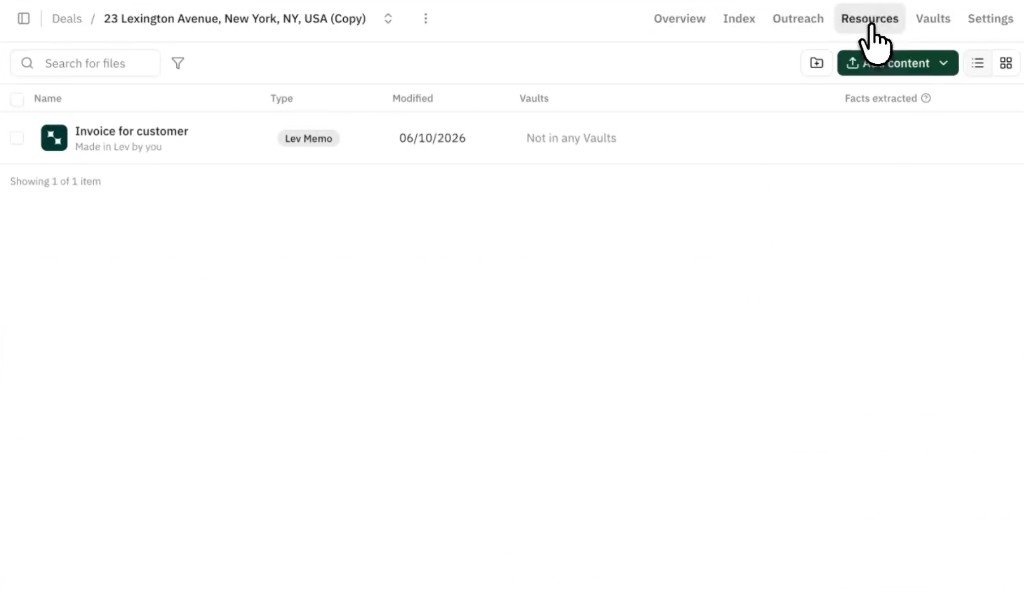Open the deal switcher chevrons
The width and height of the screenshot is (1024, 596).
388,18
